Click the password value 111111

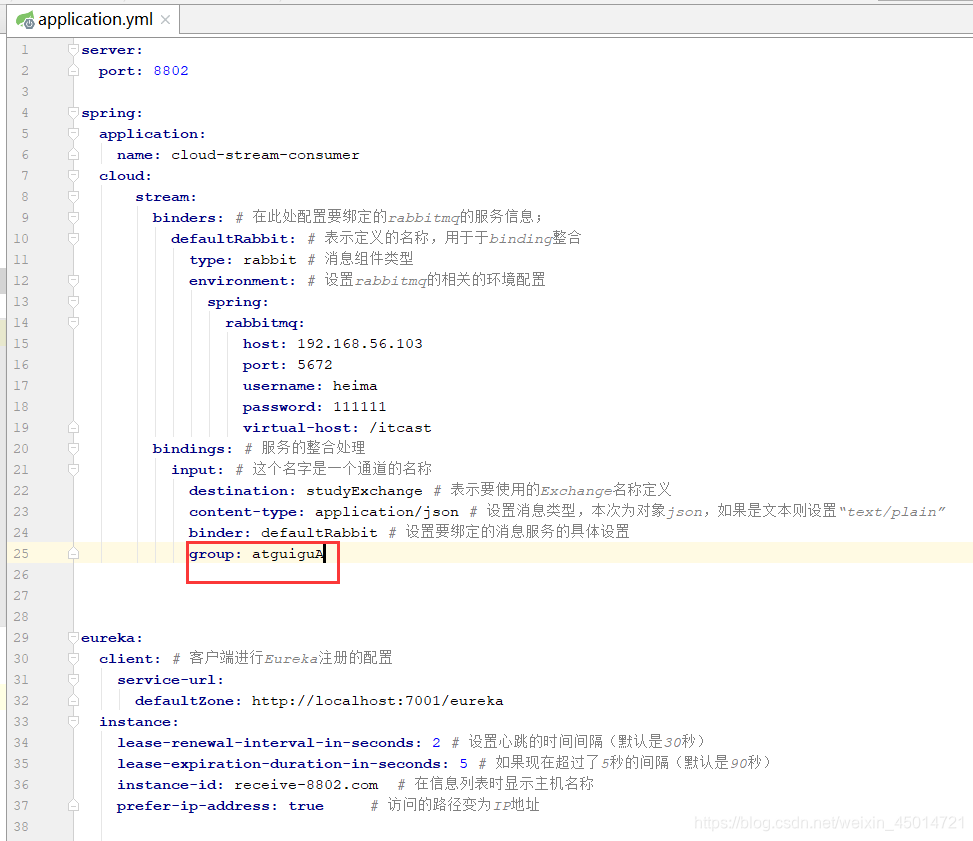coord(359,407)
